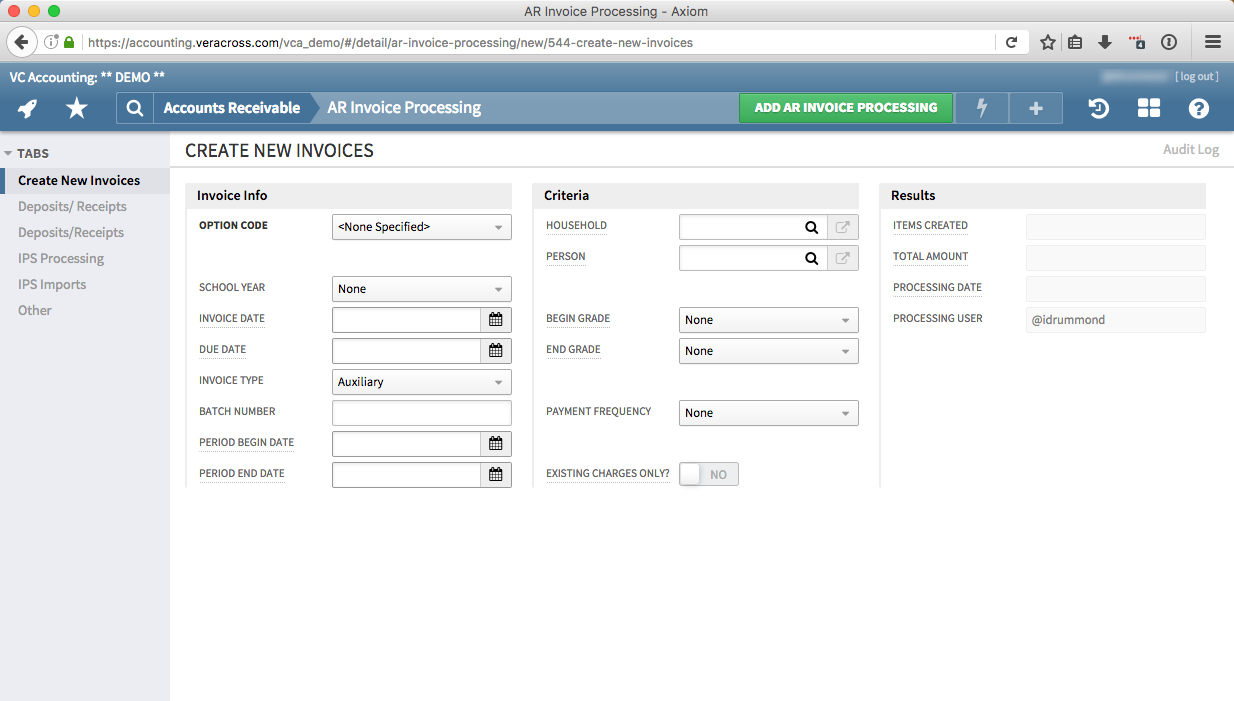Click the rocket launch icon in header

[26, 108]
